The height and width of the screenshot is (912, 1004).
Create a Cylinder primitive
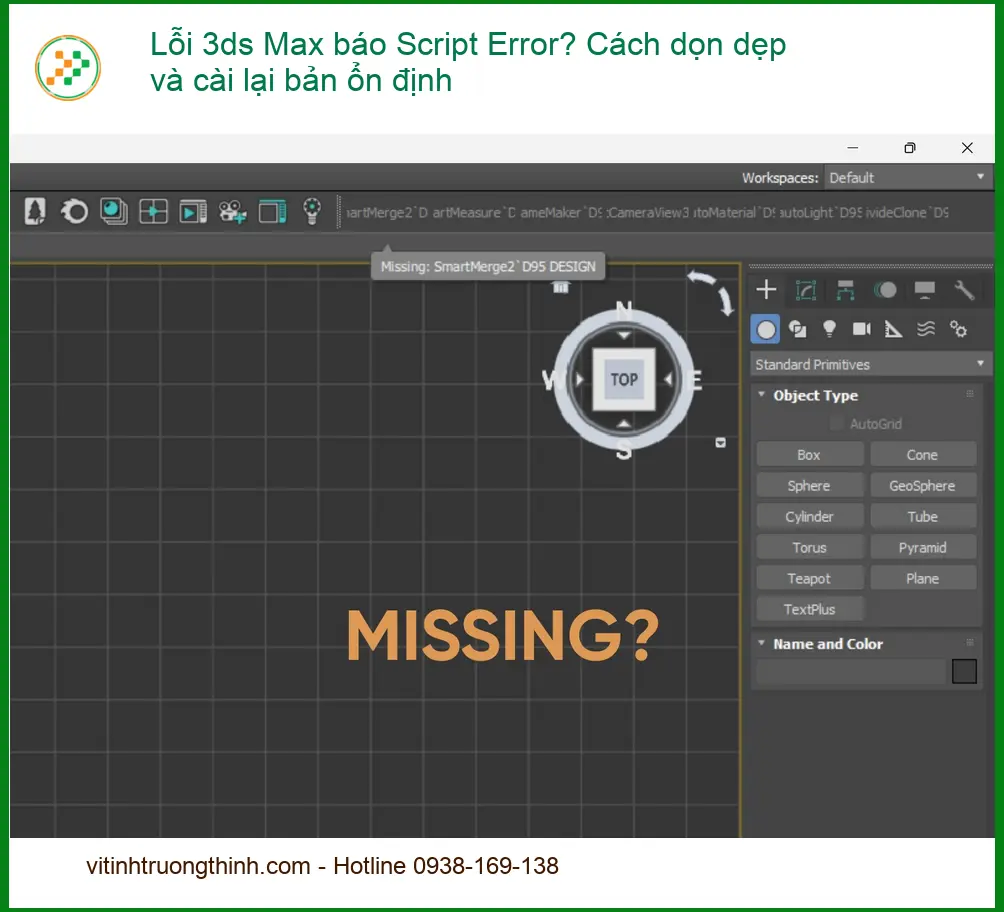pos(809,516)
